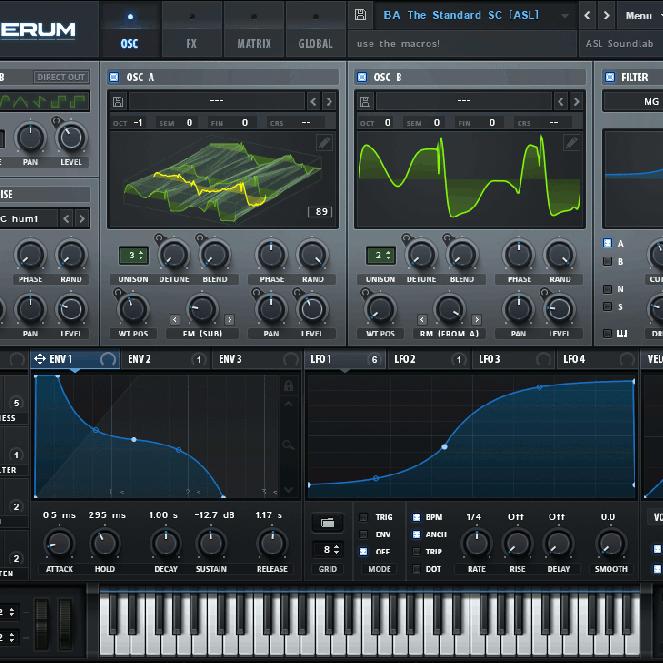Click next OSC B warp mode arrow
Screen dimensions: 663x663
tap(477, 320)
